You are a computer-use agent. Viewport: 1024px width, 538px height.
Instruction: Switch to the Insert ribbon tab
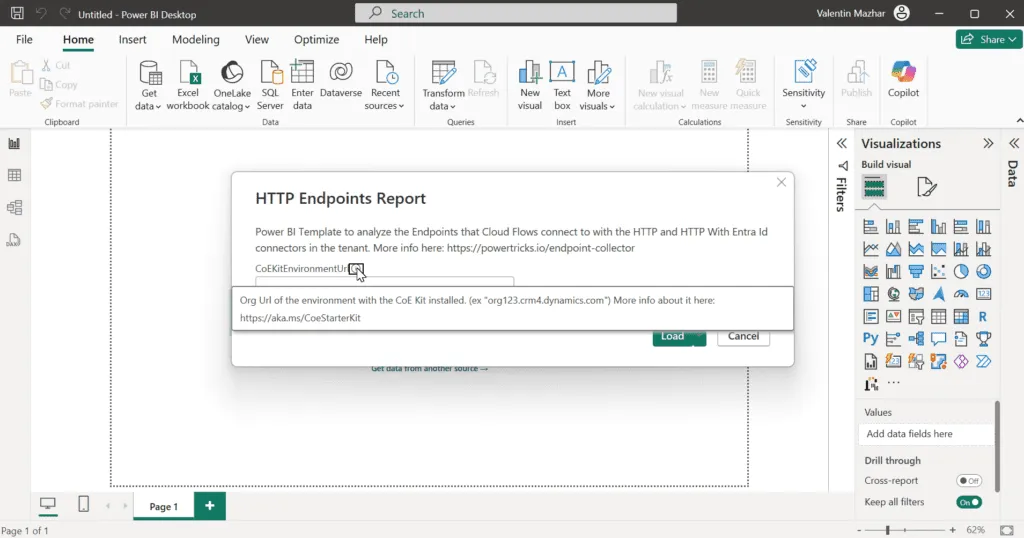click(133, 39)
